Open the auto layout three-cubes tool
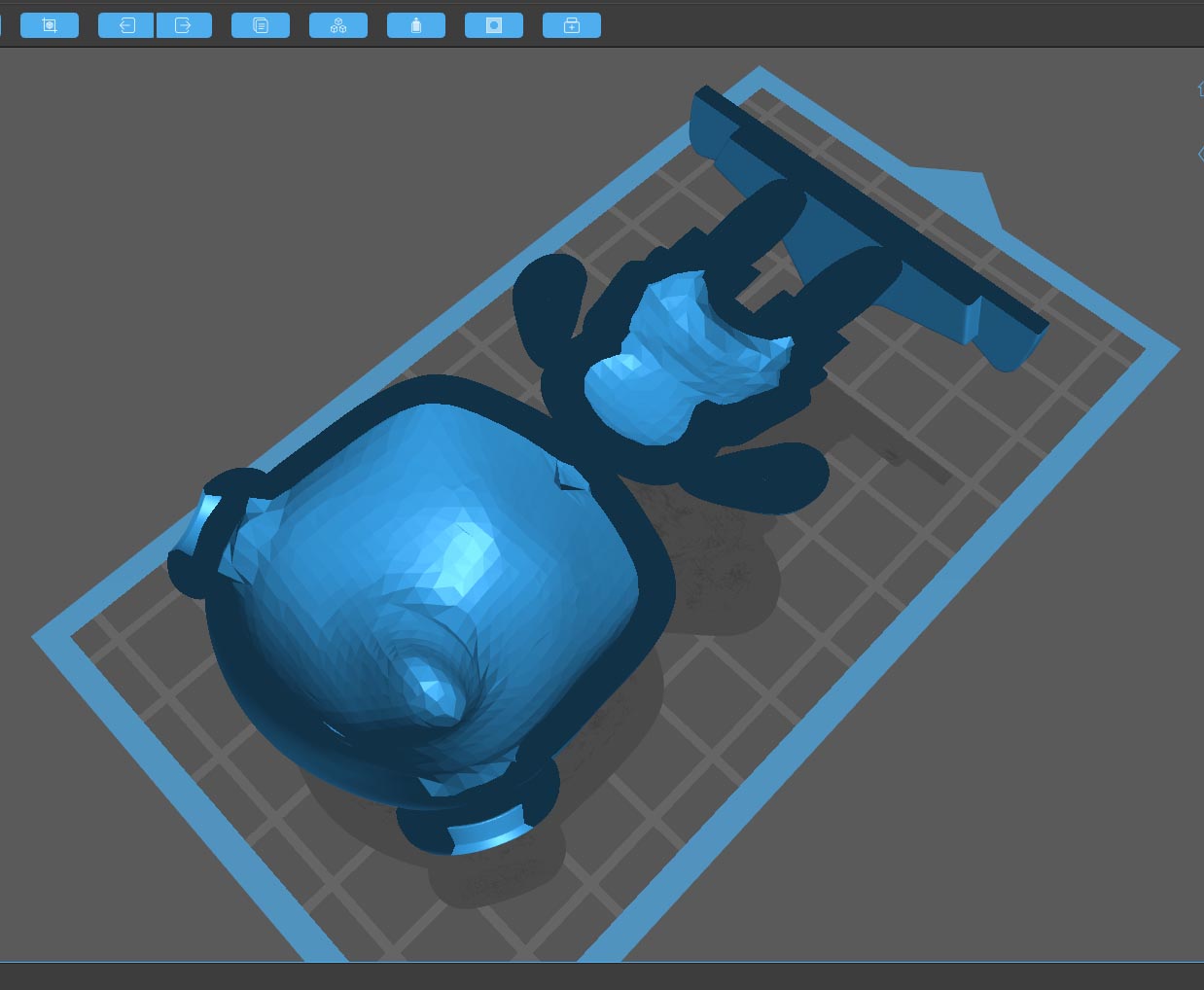 point(338,25)
